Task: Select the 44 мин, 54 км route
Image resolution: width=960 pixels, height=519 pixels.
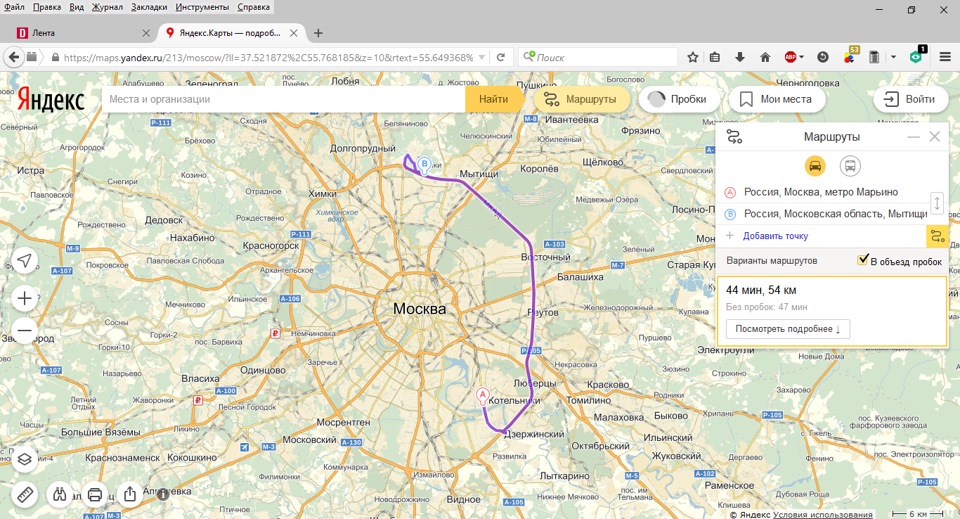Action: pyautogui.click(x=831, y=311)
